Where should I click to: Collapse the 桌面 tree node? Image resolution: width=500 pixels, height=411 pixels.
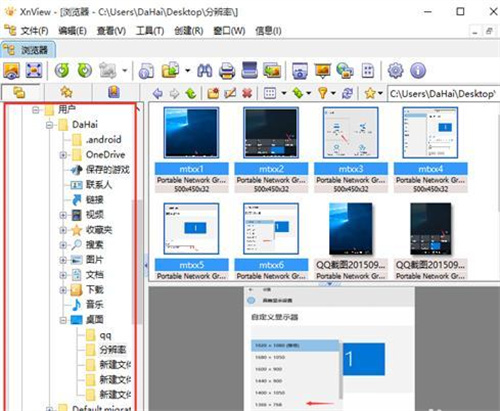pos(63,320)
